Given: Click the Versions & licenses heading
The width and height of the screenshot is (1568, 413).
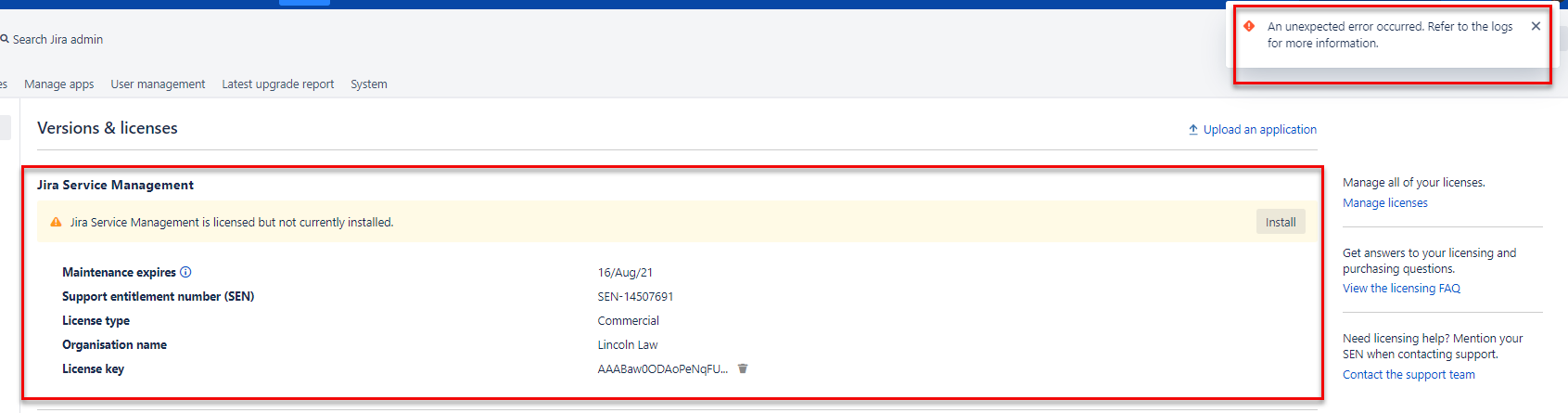Looking at the screenshot, I should (x=108, y=128).
